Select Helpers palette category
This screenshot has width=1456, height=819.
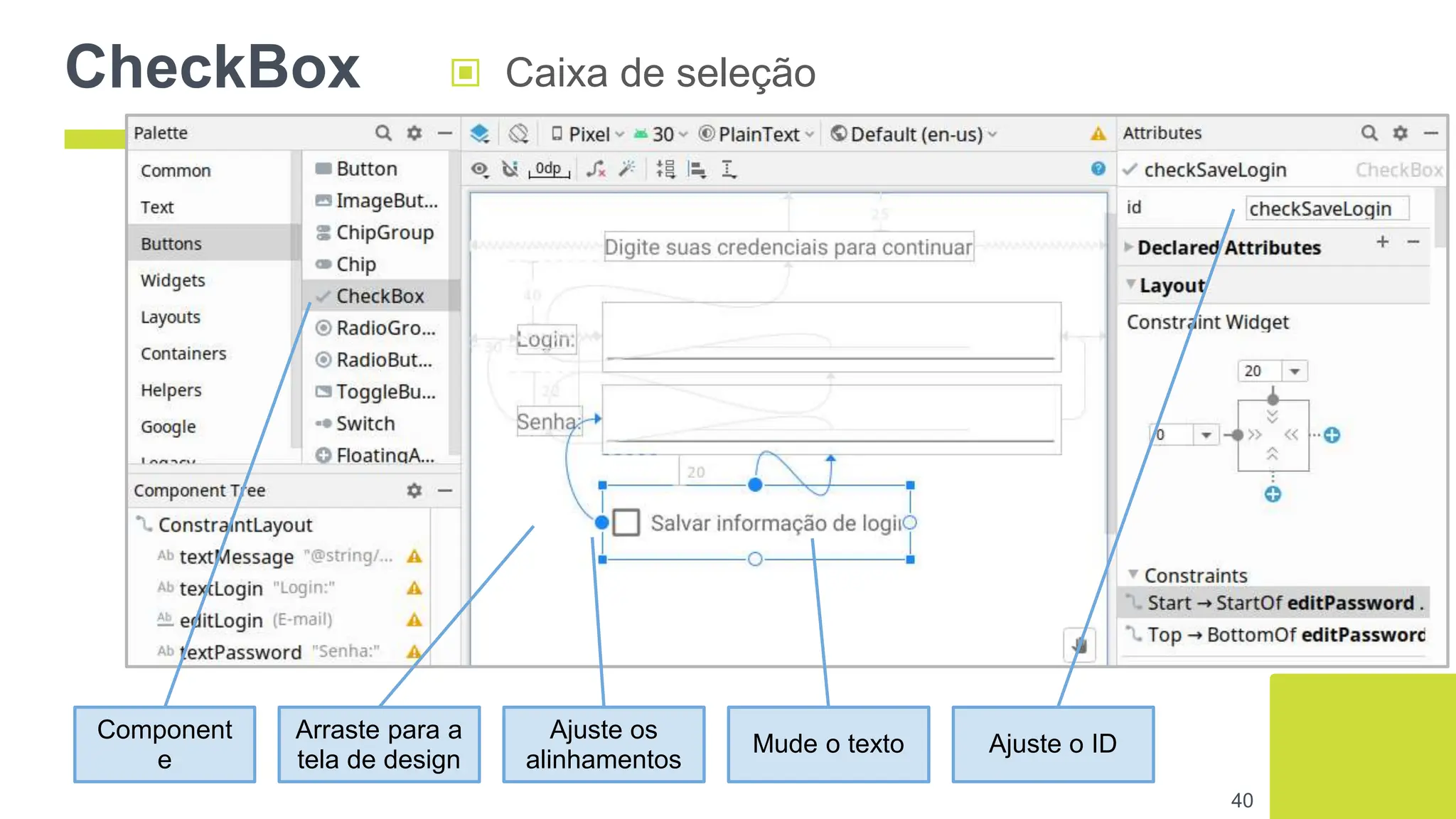(171, 390)
